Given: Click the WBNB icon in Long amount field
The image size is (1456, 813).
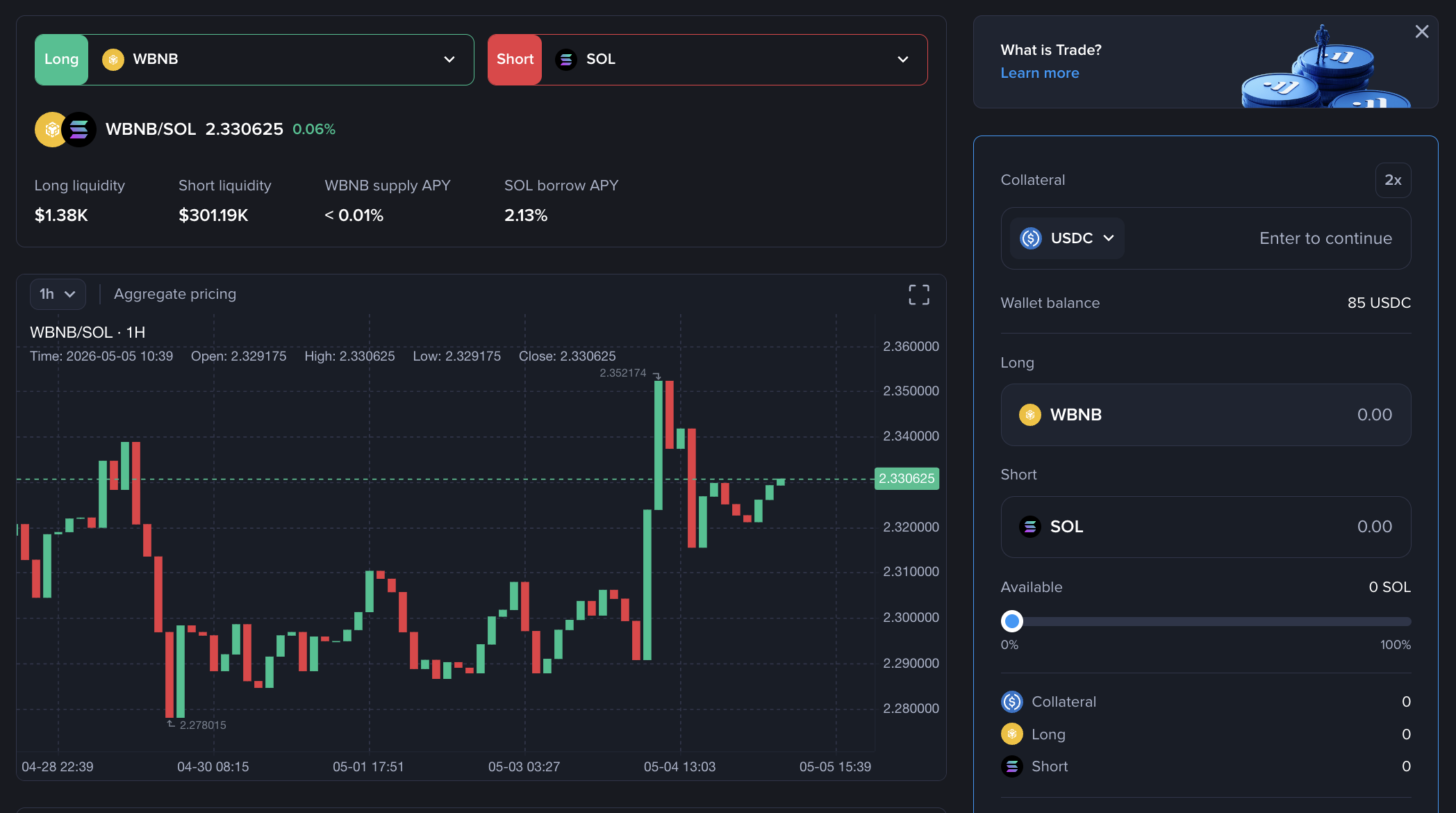Looking at the screenshot, I should click(1030, 415).
